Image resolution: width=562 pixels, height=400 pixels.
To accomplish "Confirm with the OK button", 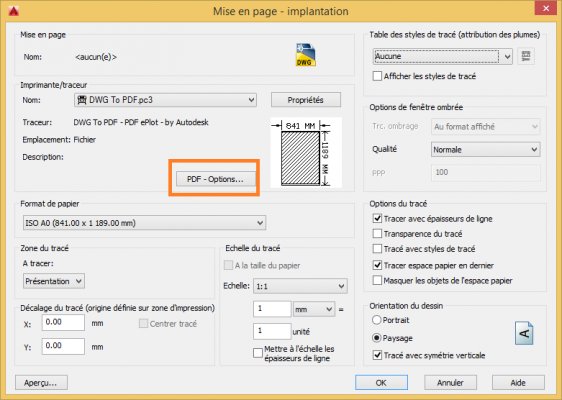I will click(381, 383).
